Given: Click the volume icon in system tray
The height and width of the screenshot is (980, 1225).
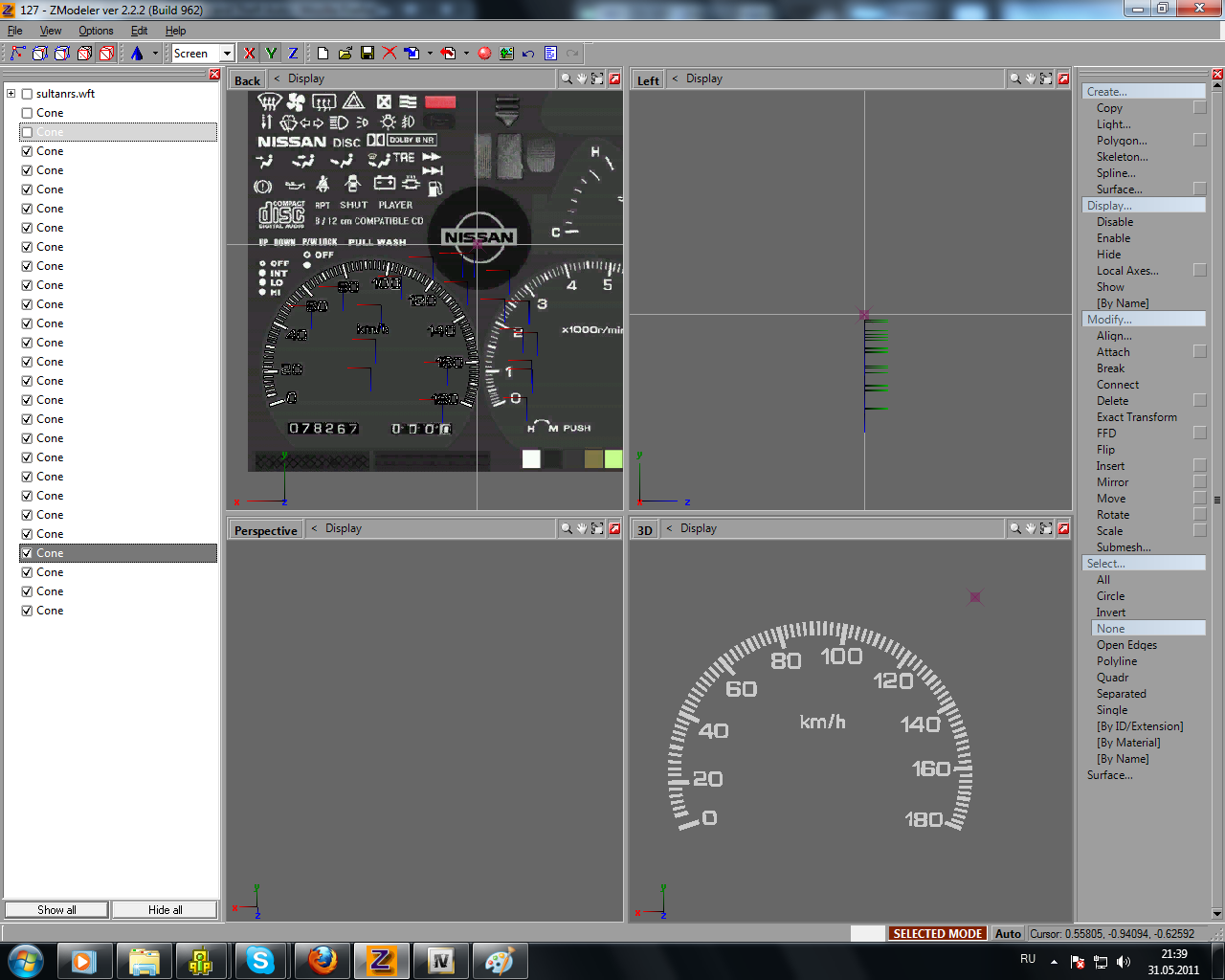Looking at the screenshot, I should 1124,962.
